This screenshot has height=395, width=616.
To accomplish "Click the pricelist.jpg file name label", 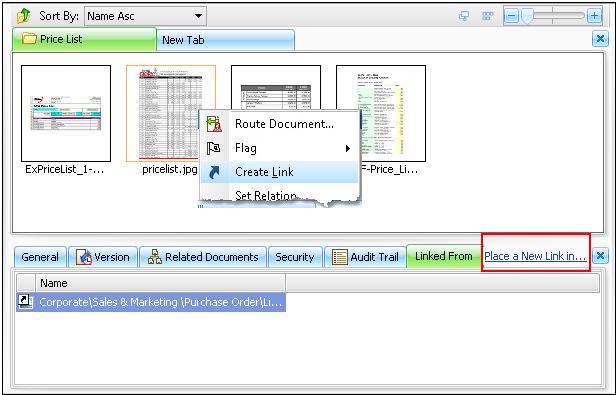I will pyautogui.click(x=170, y=169).
